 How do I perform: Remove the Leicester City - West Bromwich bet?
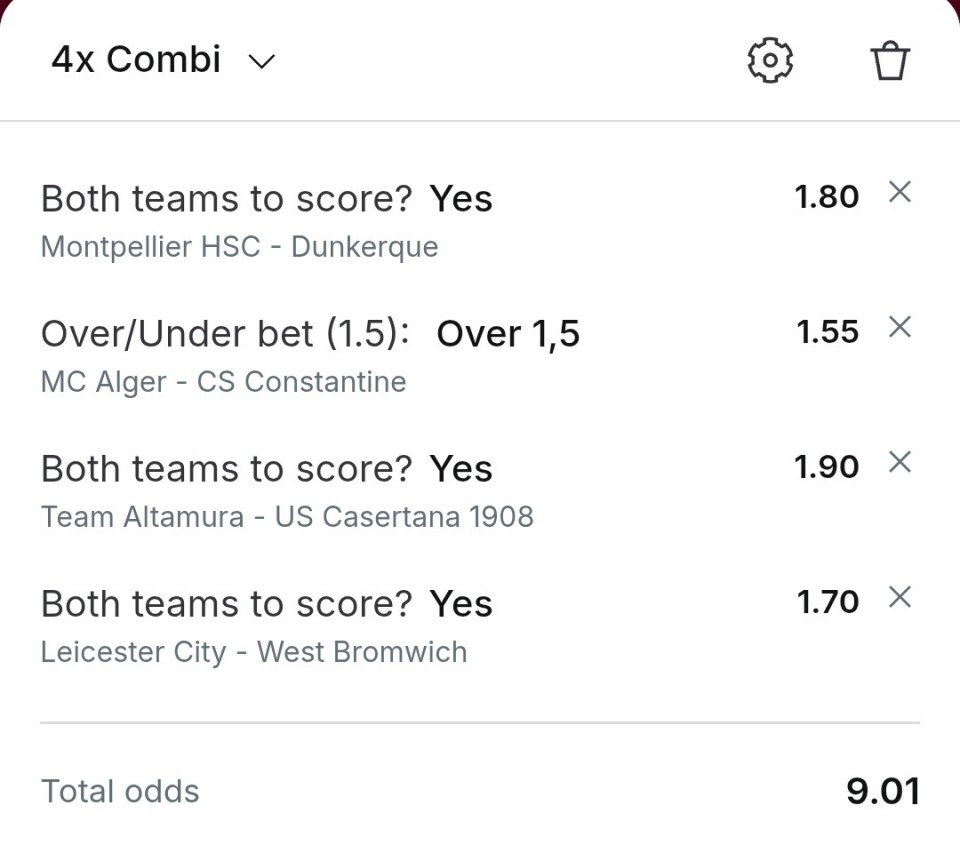900,597
